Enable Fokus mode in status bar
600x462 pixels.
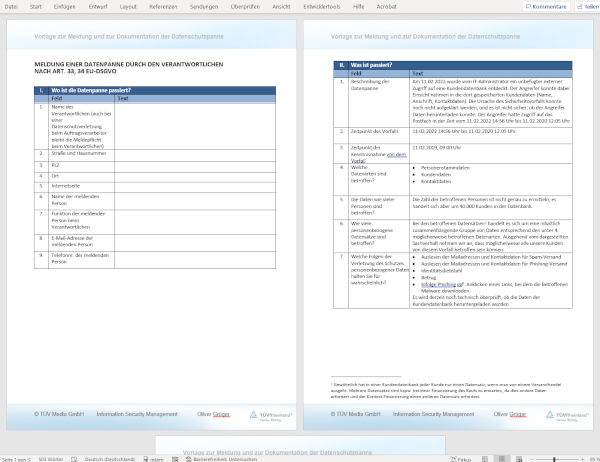click(x=462, y=458)
